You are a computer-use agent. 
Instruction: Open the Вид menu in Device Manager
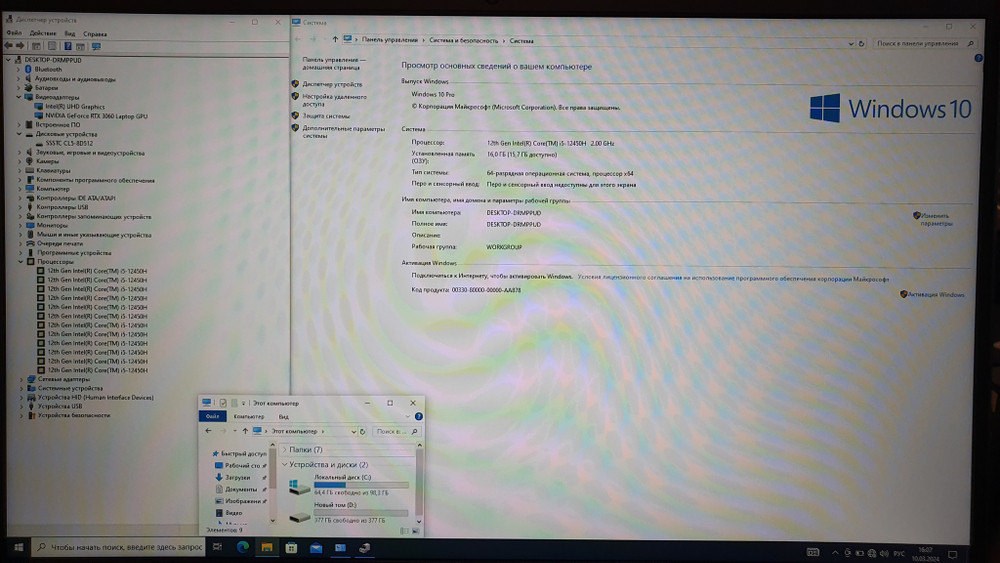coord(70,33)
